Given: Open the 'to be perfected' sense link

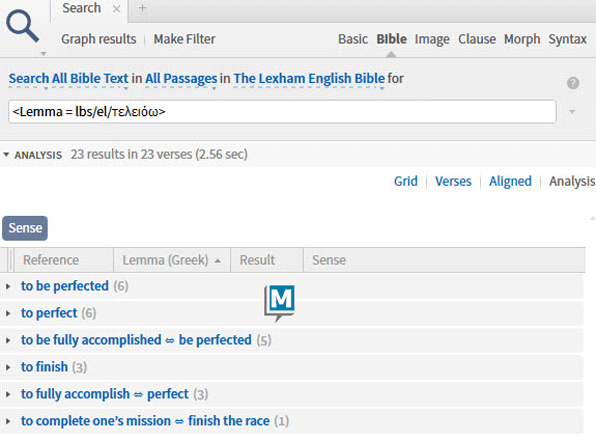Looking at the screenshot, I should coord(65,286).
